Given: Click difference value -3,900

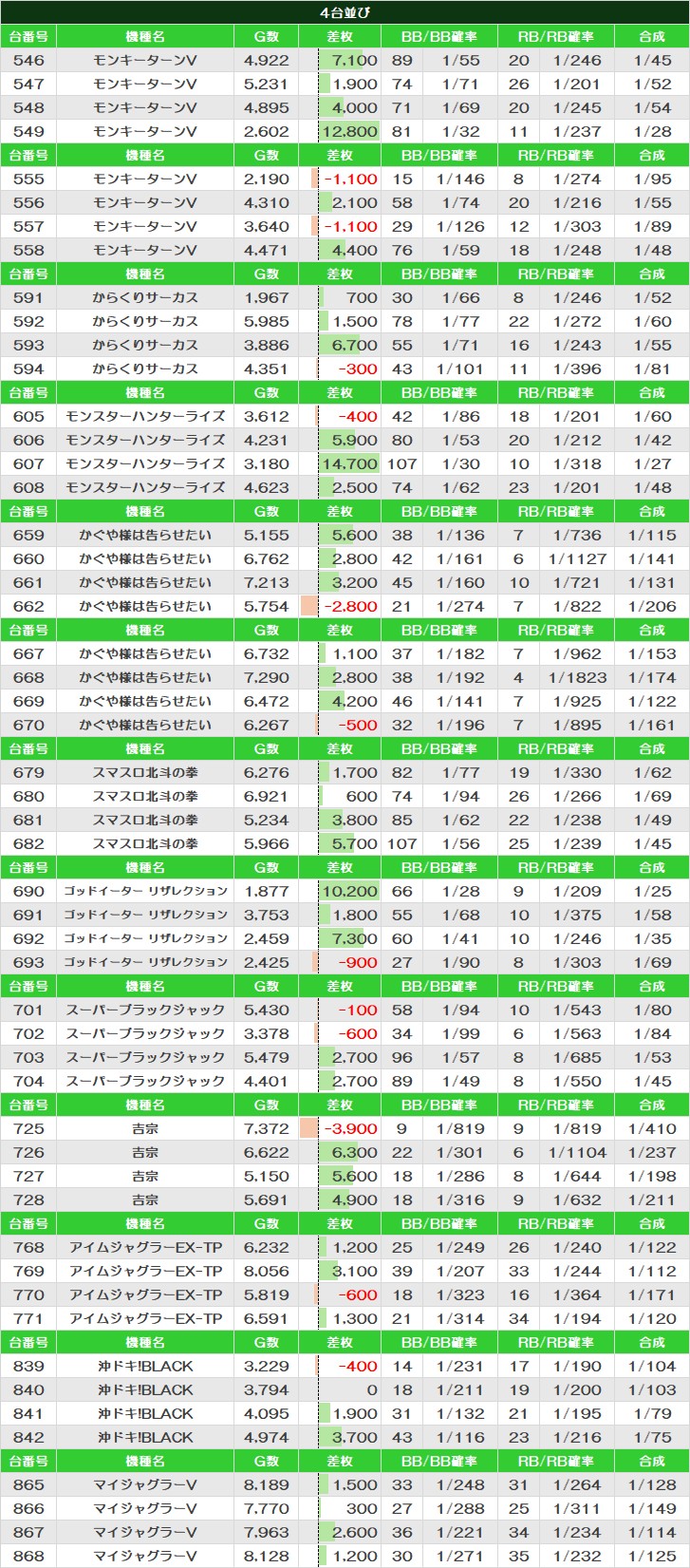Looking at the screenshot, I should pyautogui.click(x=351, y=1128).
